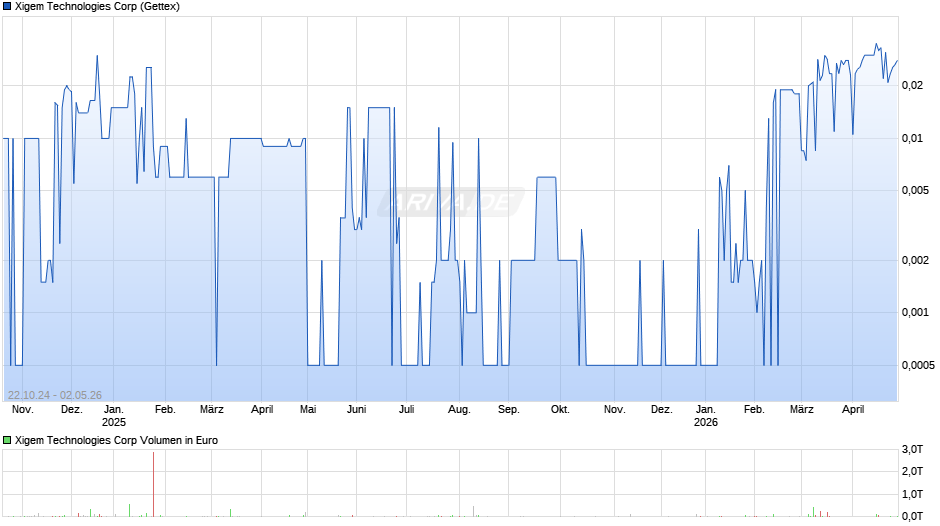Click the green legend square for Volumen
The height and width of the screenshot is (526, 940).
point(7,440)
